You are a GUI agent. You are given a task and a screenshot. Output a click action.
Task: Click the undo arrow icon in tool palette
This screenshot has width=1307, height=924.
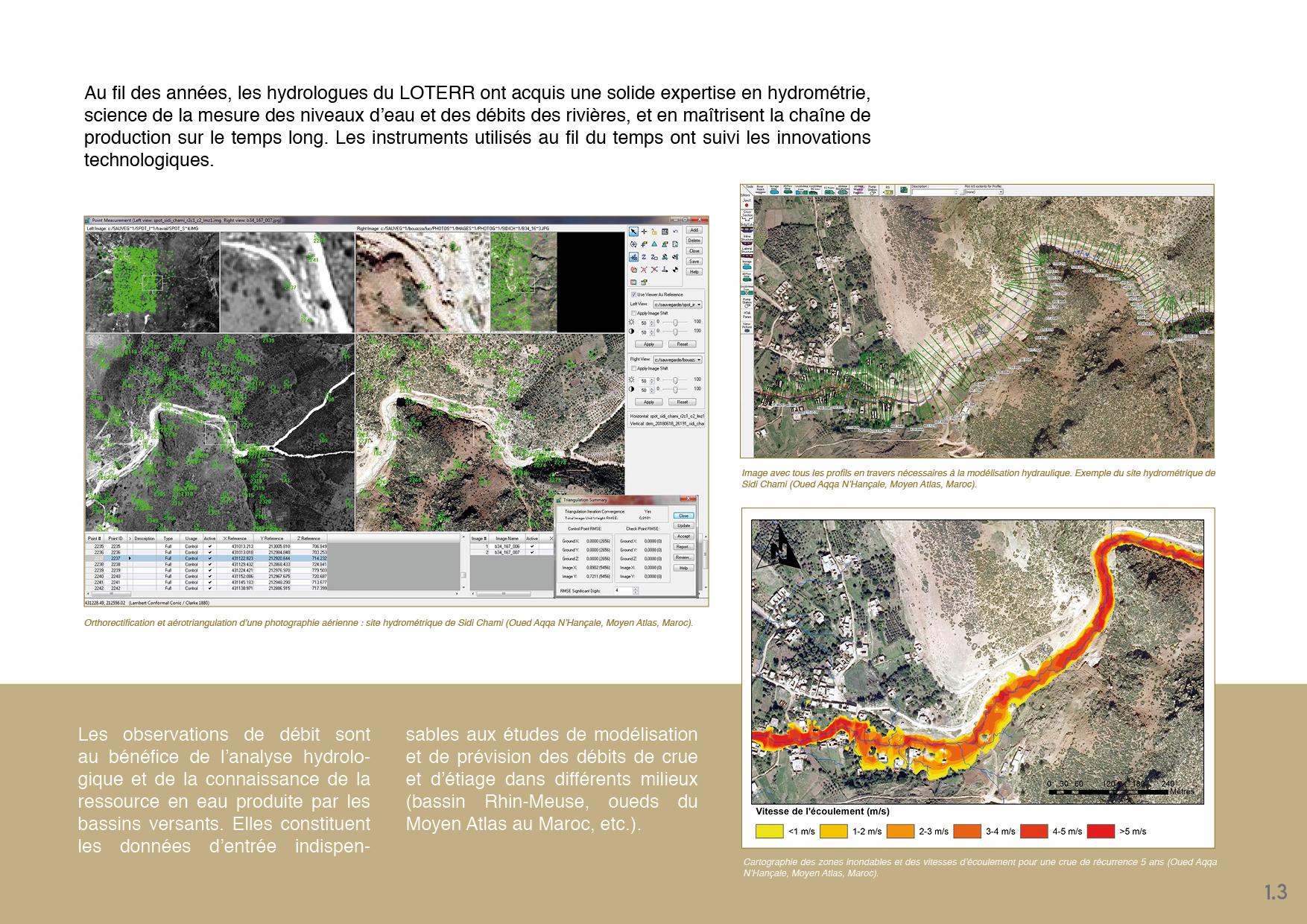coord(675,232)
